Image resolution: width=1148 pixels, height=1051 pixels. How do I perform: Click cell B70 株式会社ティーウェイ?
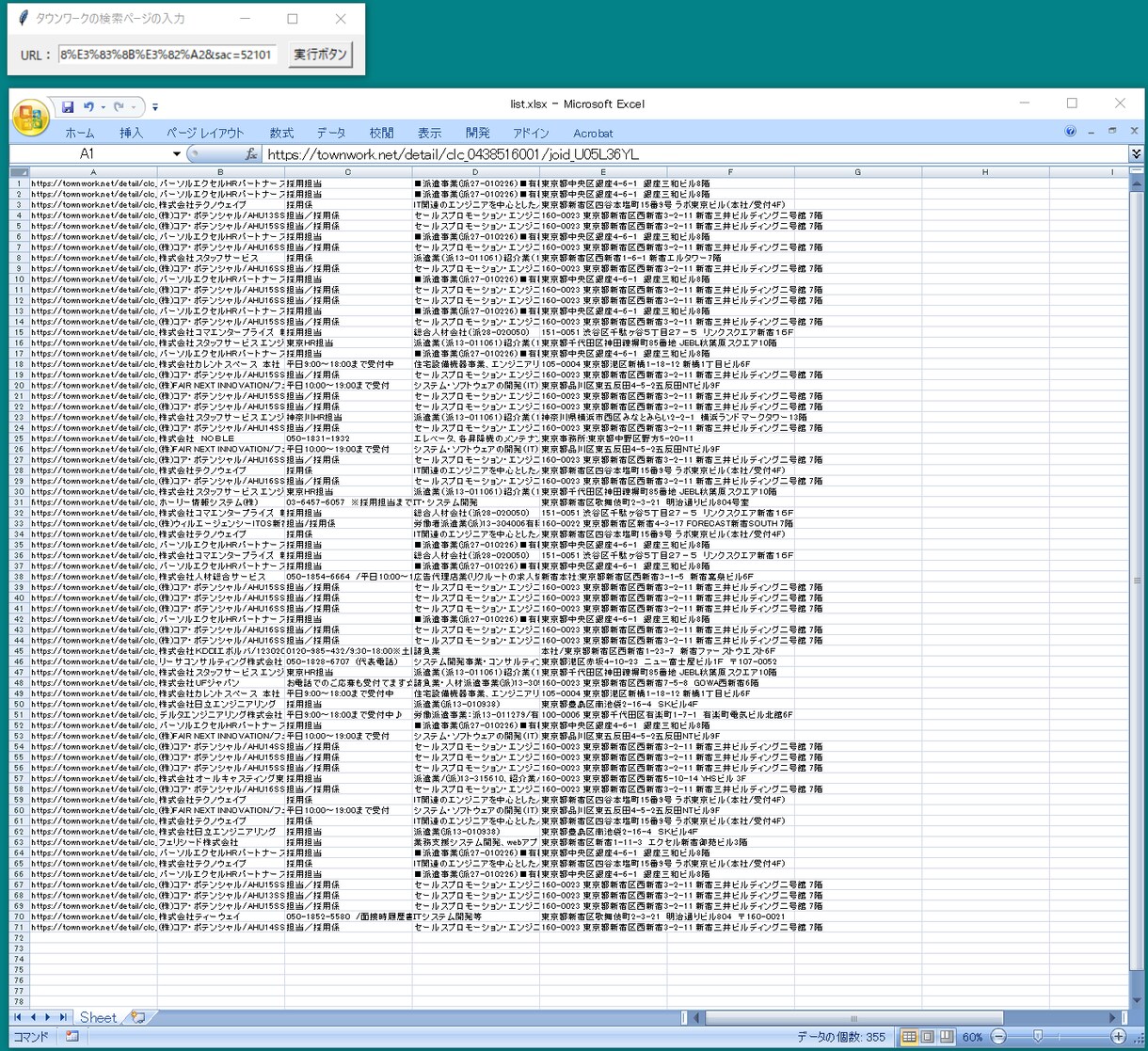(221, 916)
